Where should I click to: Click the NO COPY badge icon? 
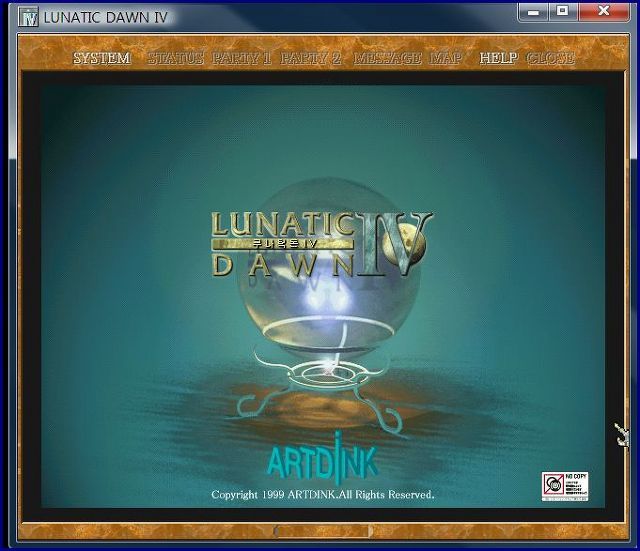[565, 486]
